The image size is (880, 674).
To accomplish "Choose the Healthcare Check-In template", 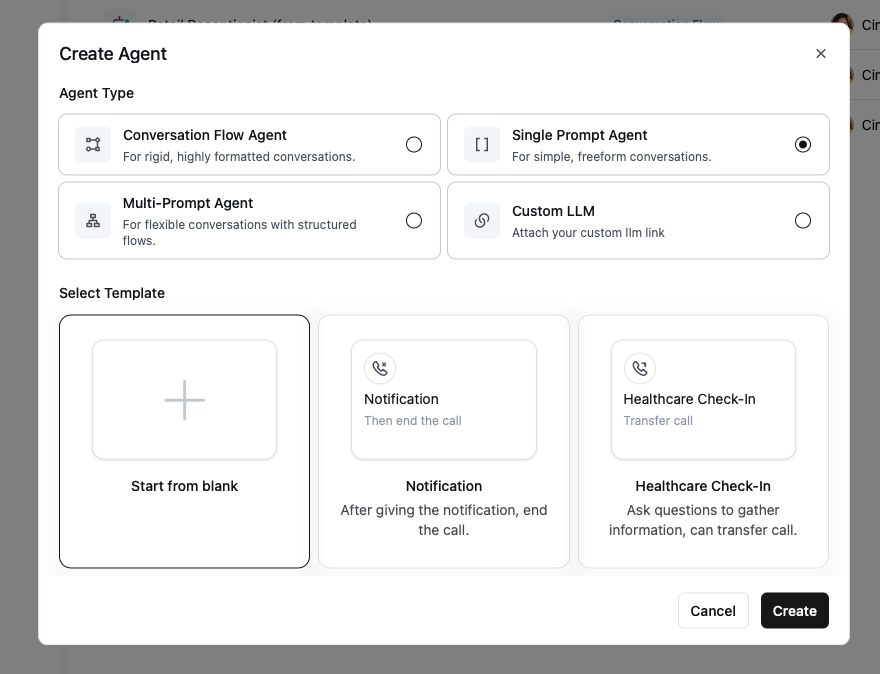I will [703, 440].
